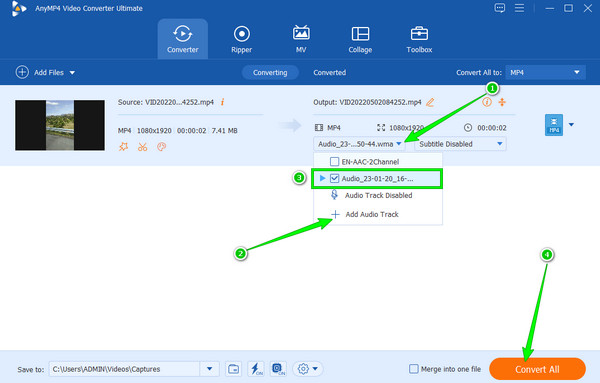Click the video thumbnail preview

(60, 125)
